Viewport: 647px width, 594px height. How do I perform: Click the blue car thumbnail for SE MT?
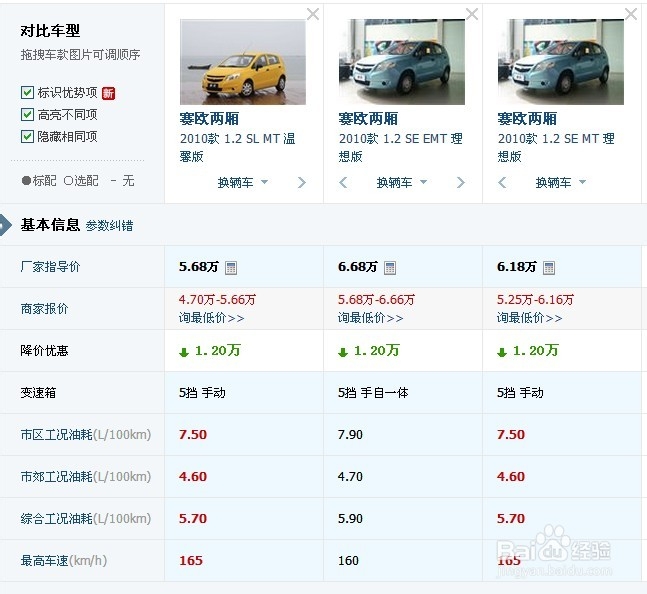click(x=561, y=62)
